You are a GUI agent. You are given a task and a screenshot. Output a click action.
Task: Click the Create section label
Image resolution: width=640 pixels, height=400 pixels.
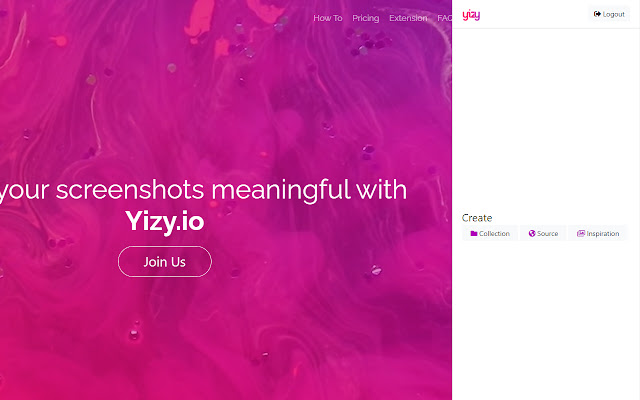click(x=477, y=218)
